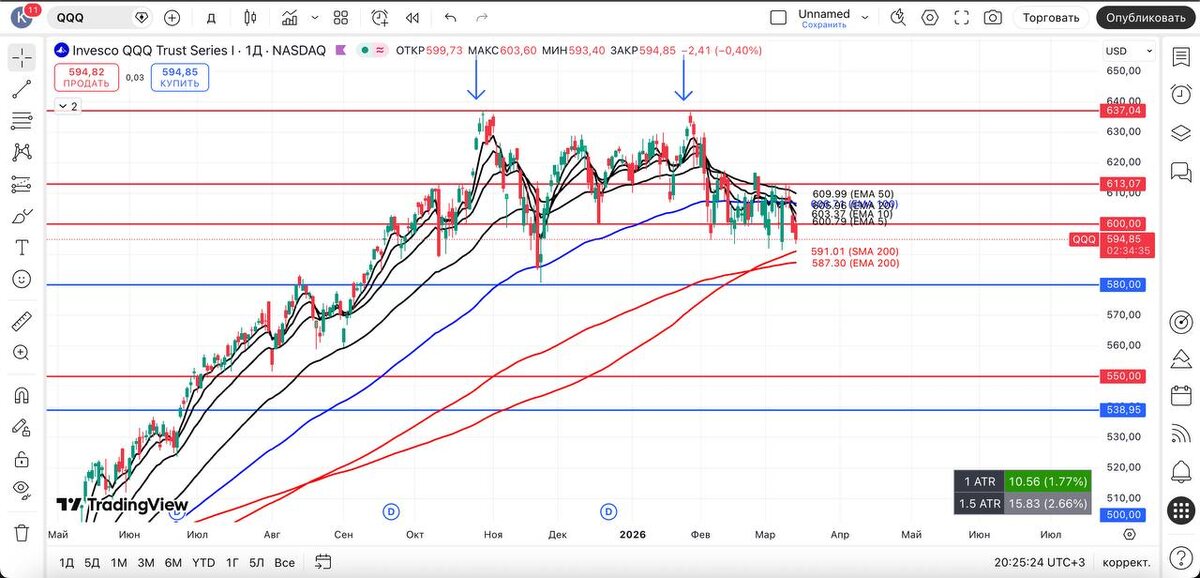Image resolution: width=1200 pixels, height=578 pixels.
Task: Select the trend line drawing tool
Action: (21, 90)
